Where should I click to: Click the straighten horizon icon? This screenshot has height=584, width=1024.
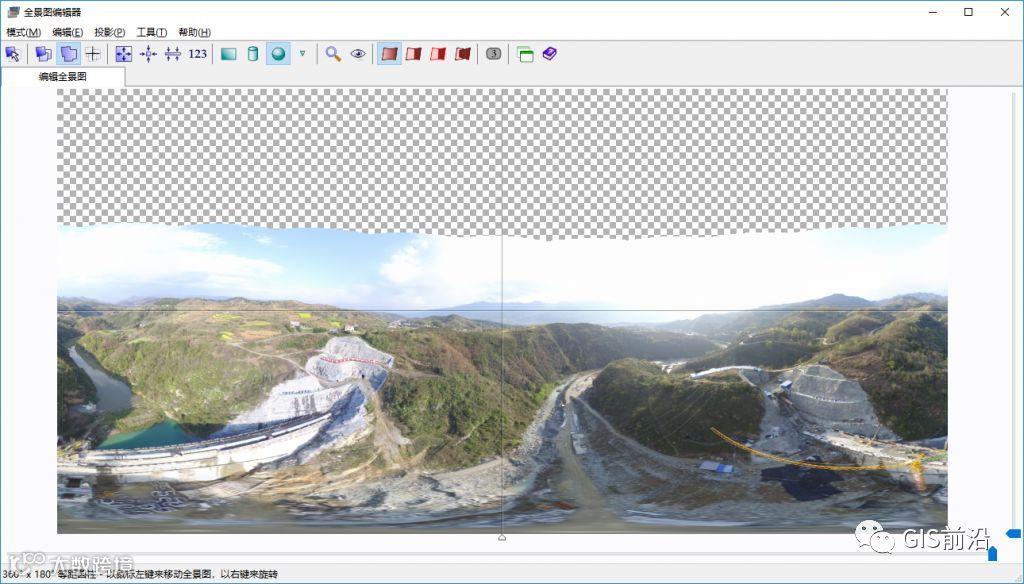(172, 54)
